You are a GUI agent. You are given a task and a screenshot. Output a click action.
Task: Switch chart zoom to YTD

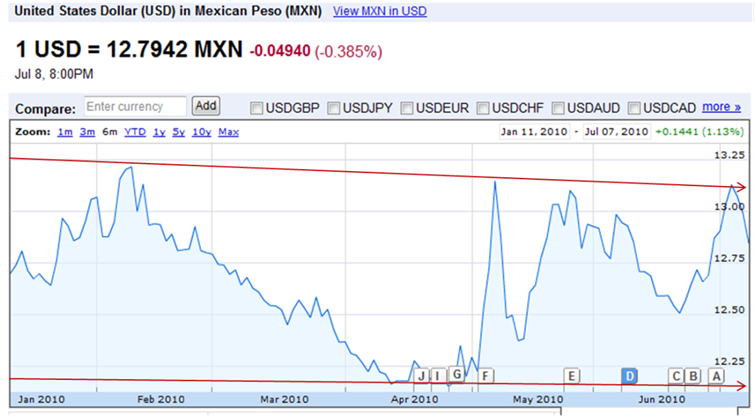point(135,132)
